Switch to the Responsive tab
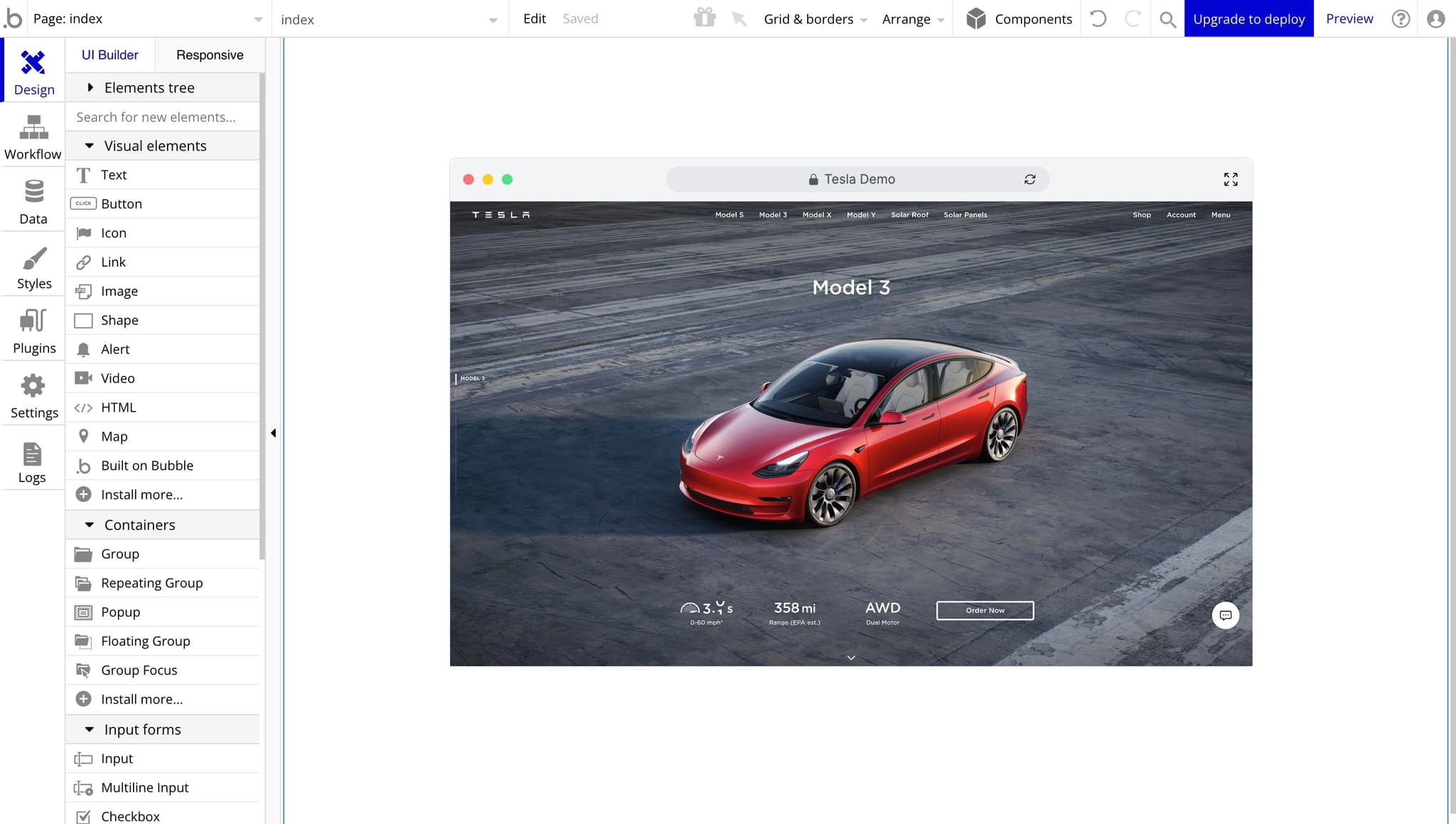The width and height of the screenshot is (1456, 824). (x=210, y=55)
